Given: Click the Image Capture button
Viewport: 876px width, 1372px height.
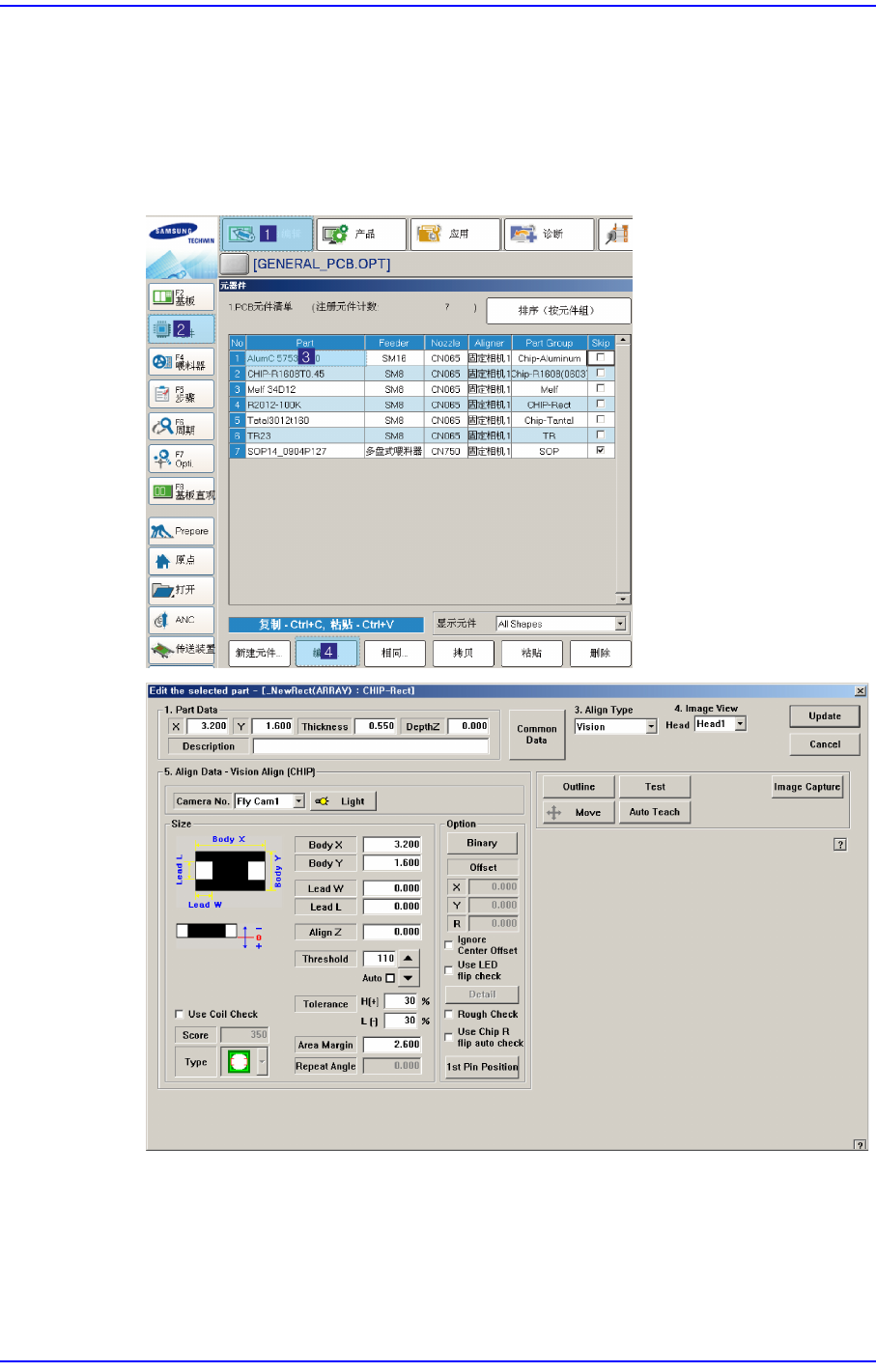Looking at the screenshot, I should (807, 788).
